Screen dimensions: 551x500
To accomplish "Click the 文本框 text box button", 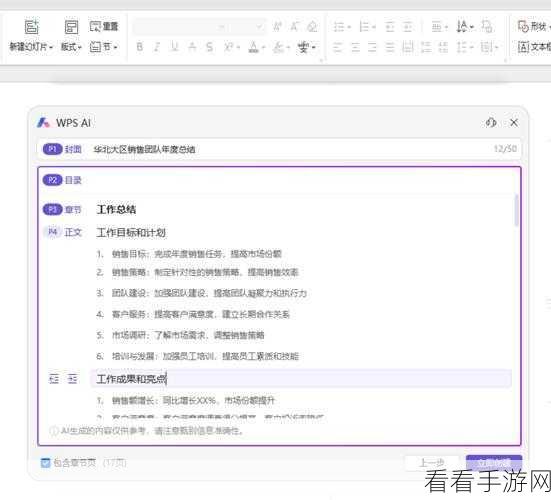I will pyautogui.click(x=534, y=47).
